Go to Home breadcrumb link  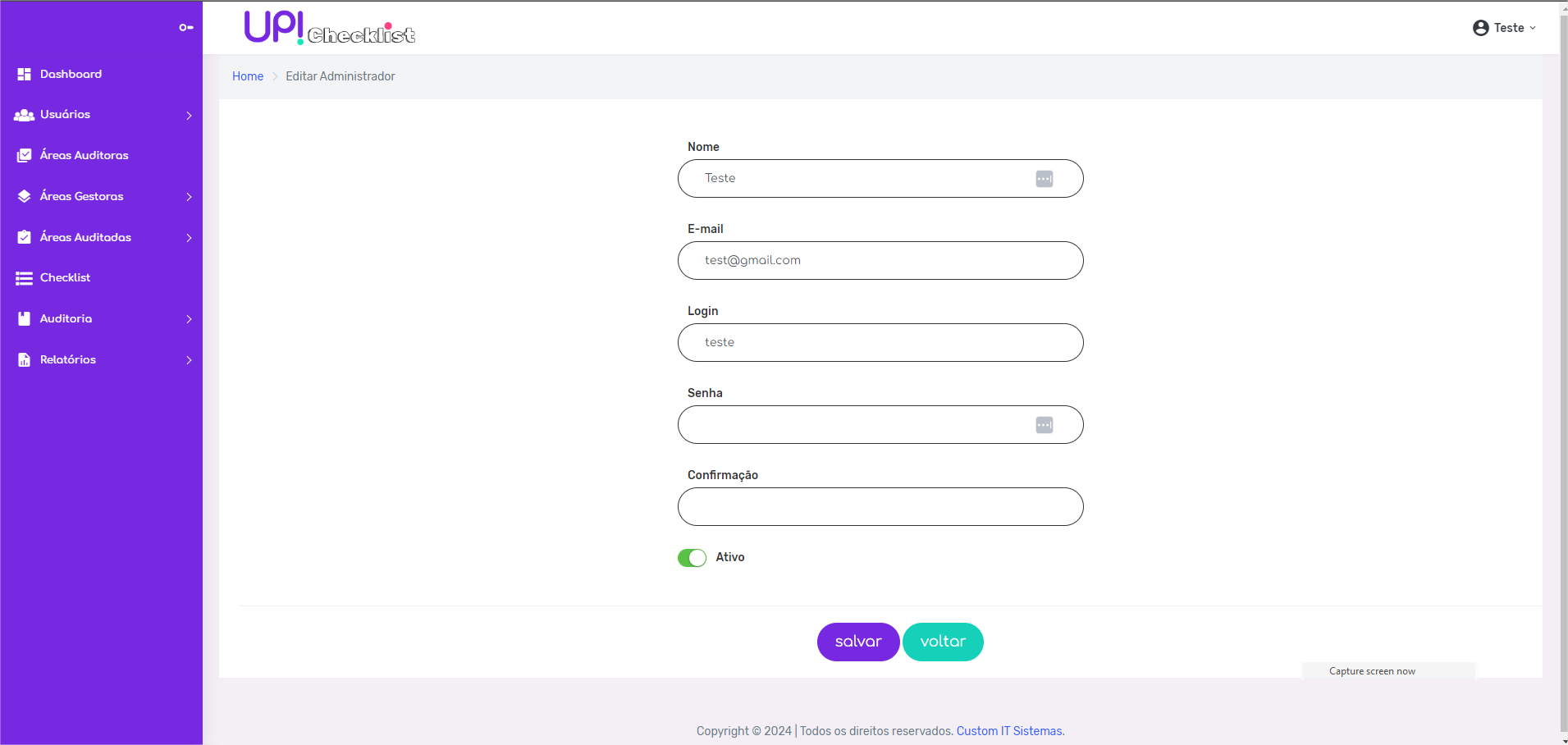248,76
